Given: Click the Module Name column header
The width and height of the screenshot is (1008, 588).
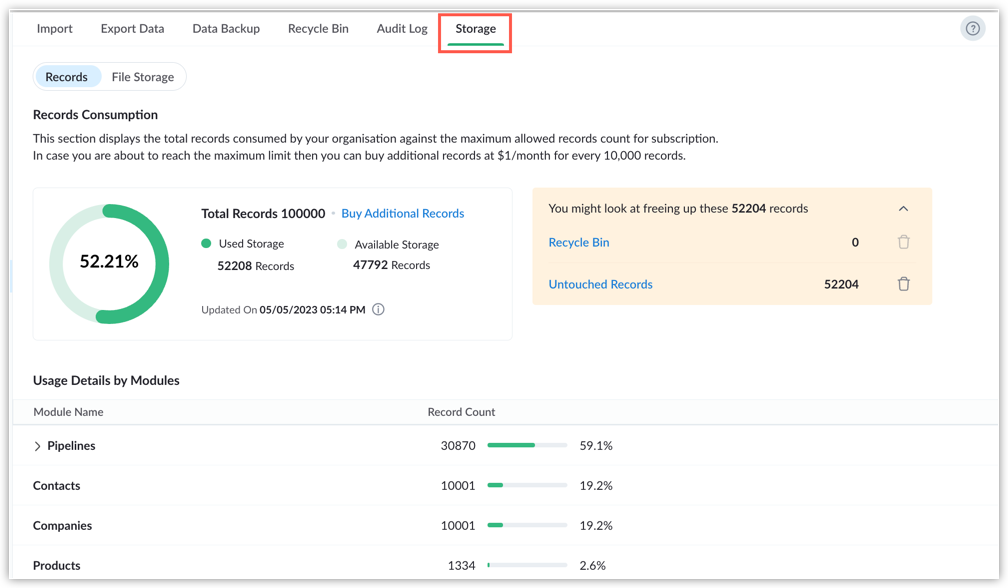Looking at the screenshot, I should click(x=68, y=412).
